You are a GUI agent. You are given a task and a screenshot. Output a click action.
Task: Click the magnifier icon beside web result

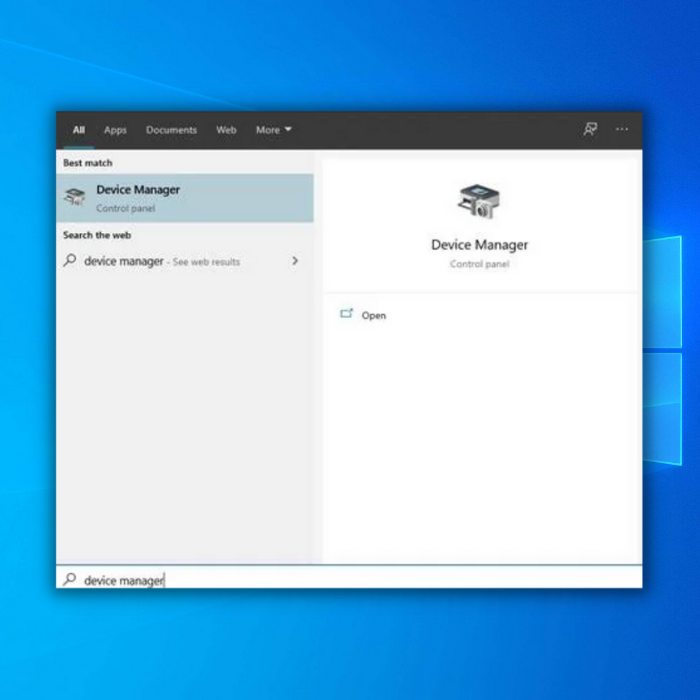pyautogui.click(x=70, y=260)
